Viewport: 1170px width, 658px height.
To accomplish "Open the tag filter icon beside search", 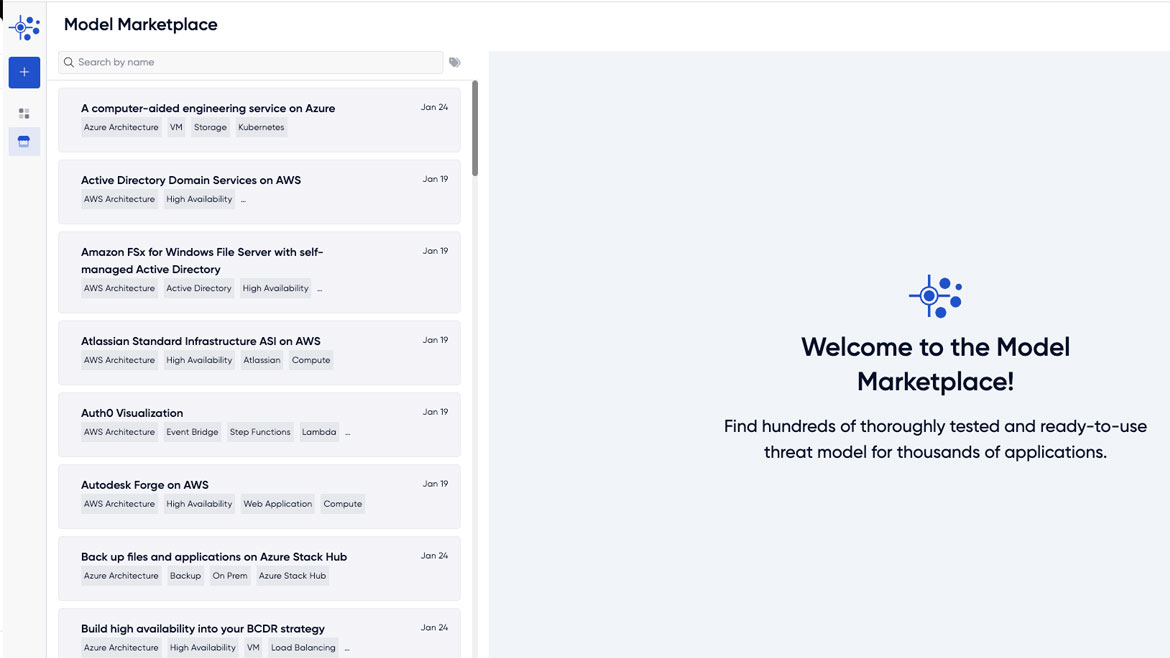I will (455, 62).
